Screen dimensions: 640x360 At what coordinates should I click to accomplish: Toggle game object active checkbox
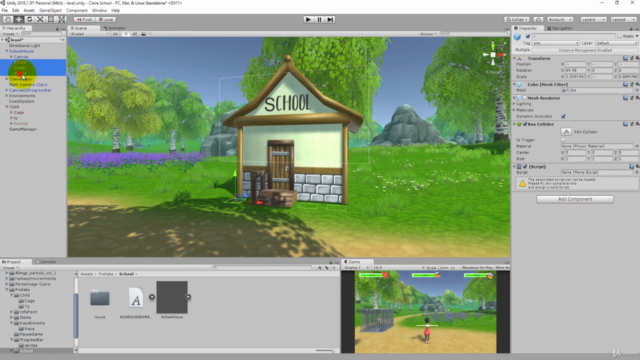(x=528, y=36)
